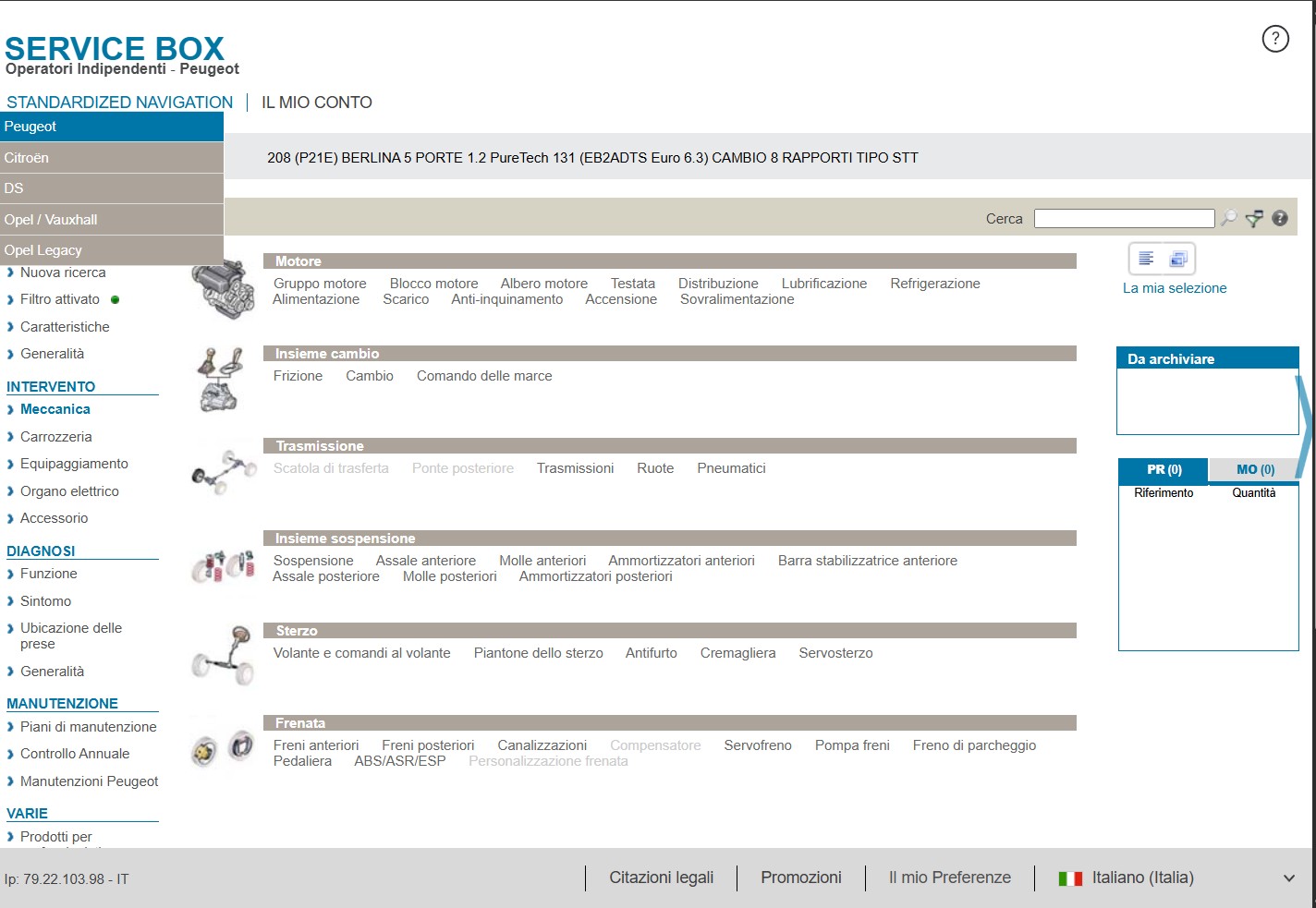Viewport: 1316px width, 908px height.
Task: Open Citazioni legali in footer
Action: click(x=662, y=878)
